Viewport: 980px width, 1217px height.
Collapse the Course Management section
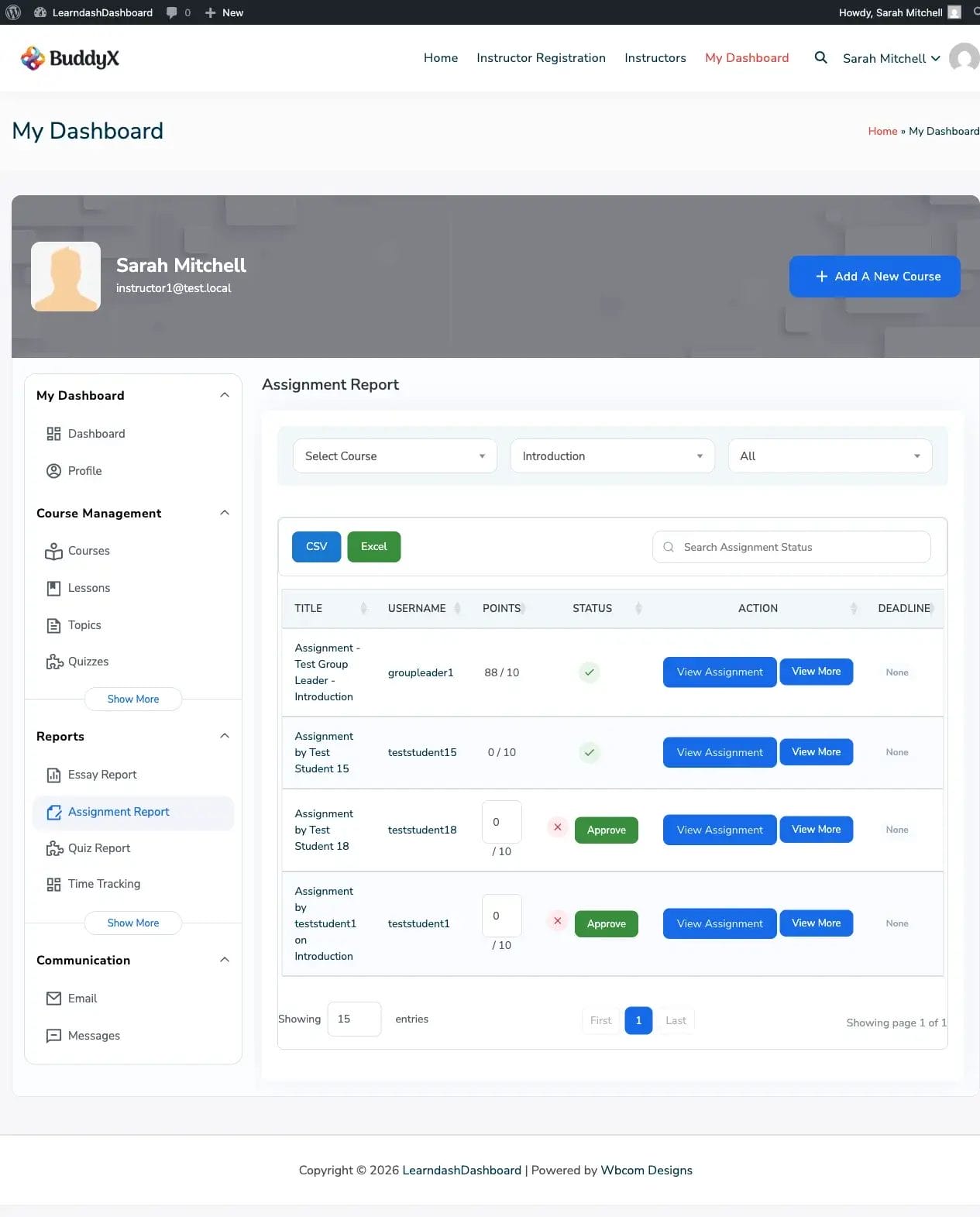(225, 513)
